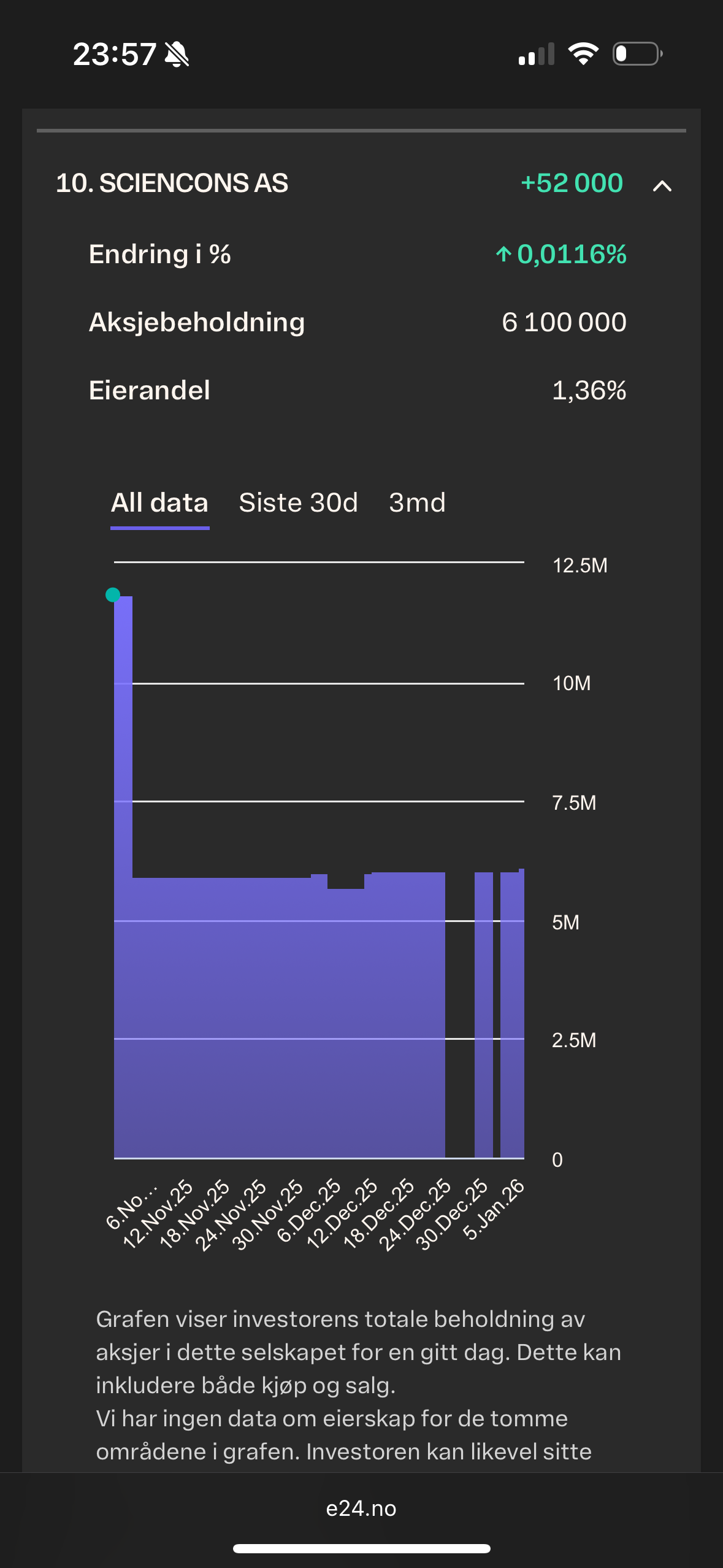Tap the battery indicator icon
Image resolution: width=723 pixels, height=1568 pixels.
tap(637, 54)
